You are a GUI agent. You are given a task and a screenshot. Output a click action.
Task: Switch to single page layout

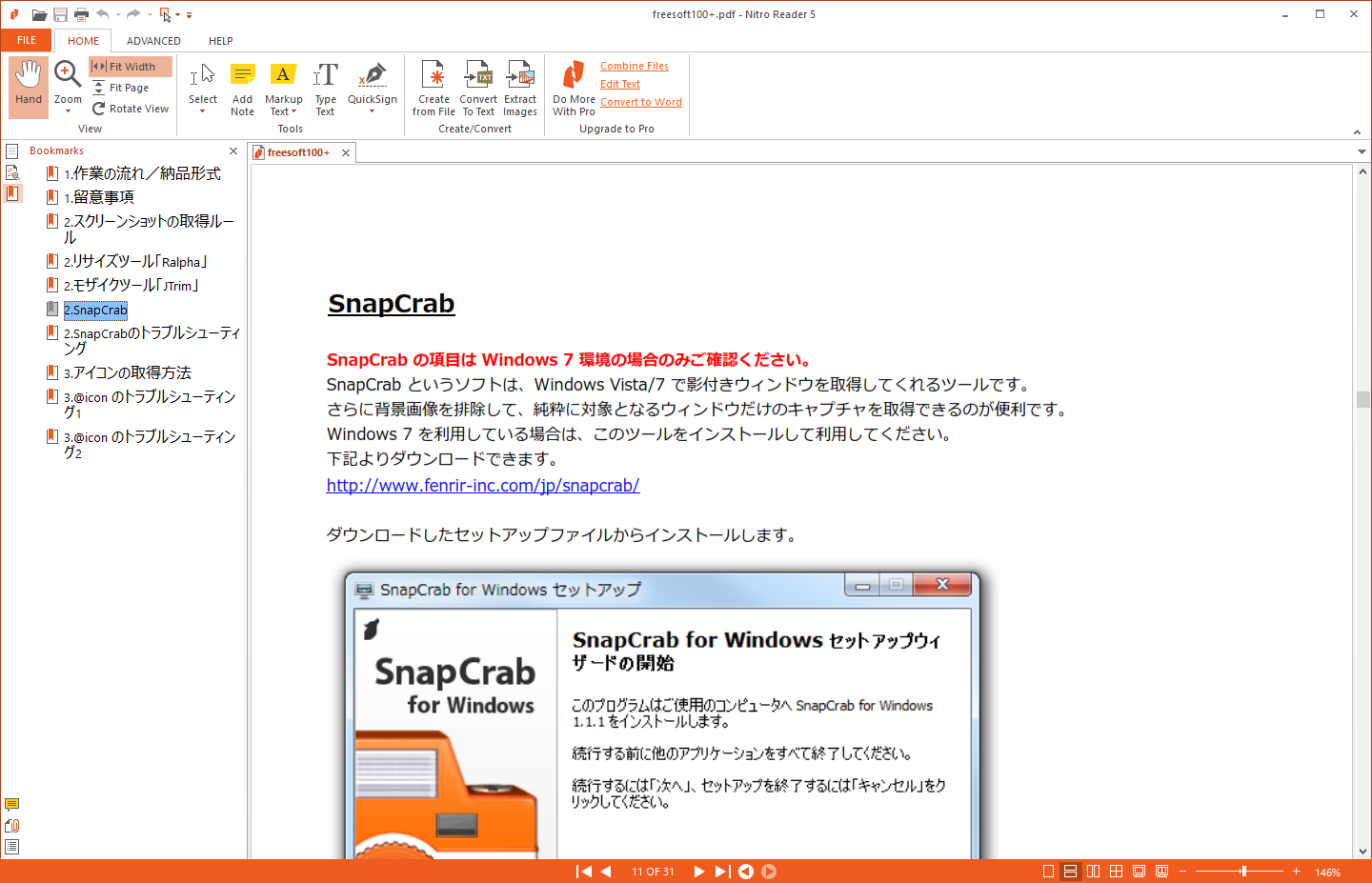(1048, 872)
